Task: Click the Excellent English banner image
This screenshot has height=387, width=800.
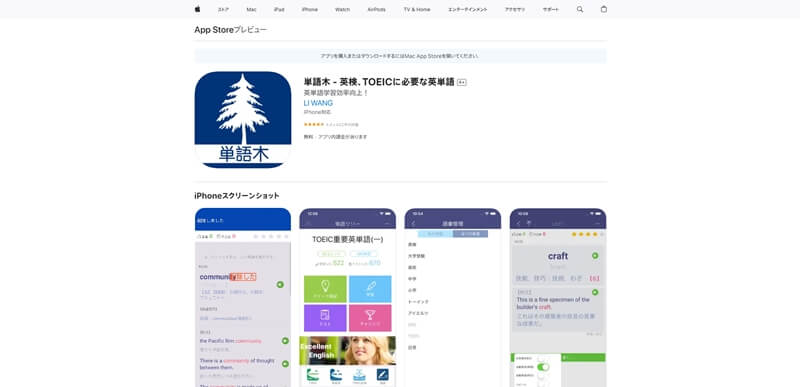Action: pos(347,350)
